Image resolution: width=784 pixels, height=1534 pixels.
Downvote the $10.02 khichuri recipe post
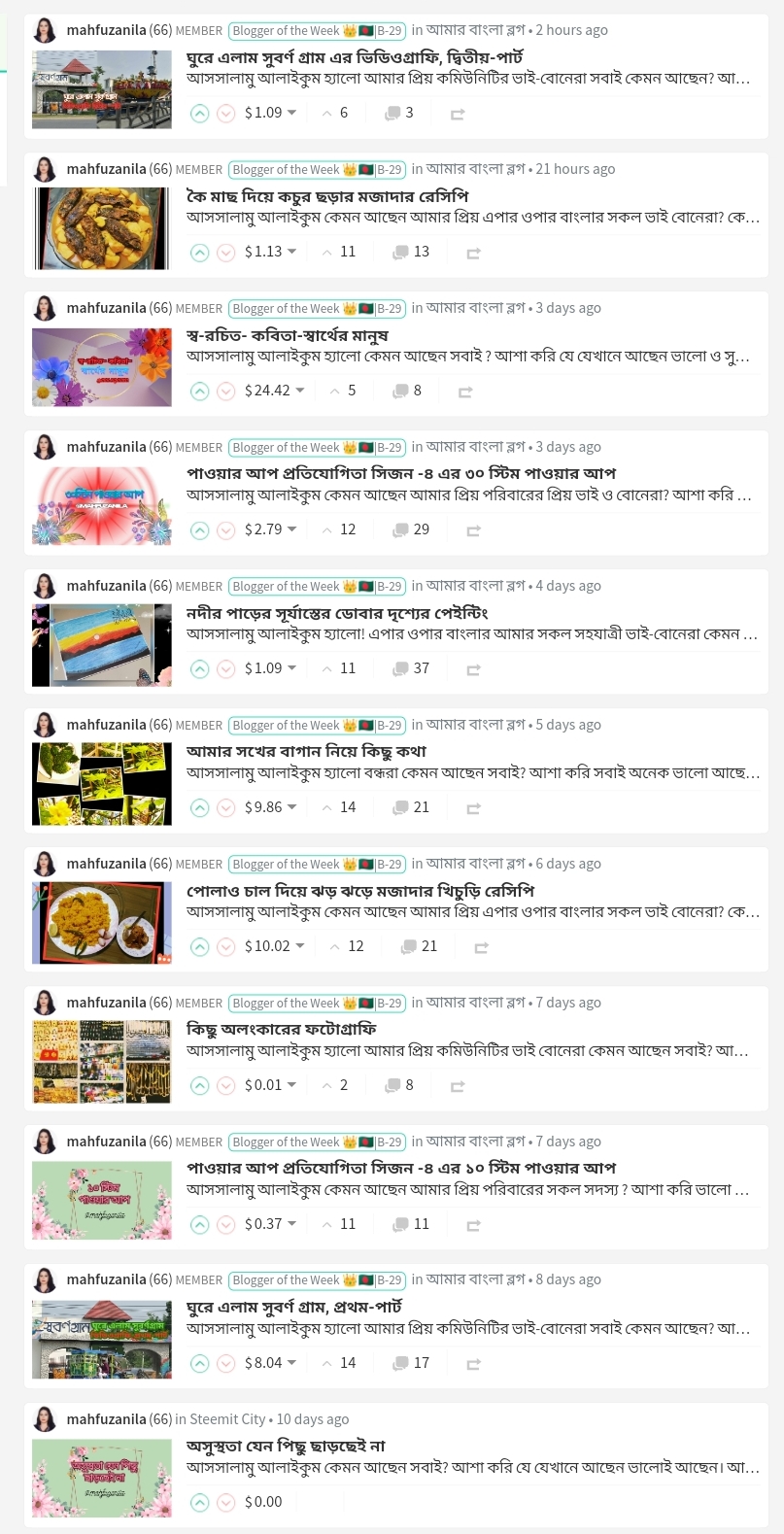[x=225, y=947]
